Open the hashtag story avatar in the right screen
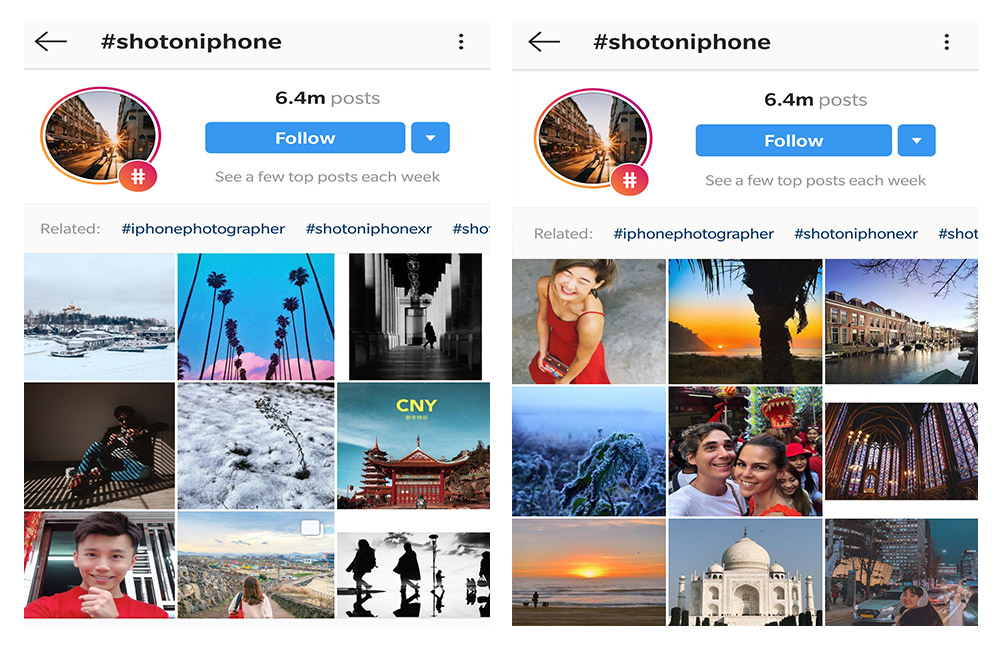The width and height of the screenshot is (1000, 650). (x=593, y=140)
